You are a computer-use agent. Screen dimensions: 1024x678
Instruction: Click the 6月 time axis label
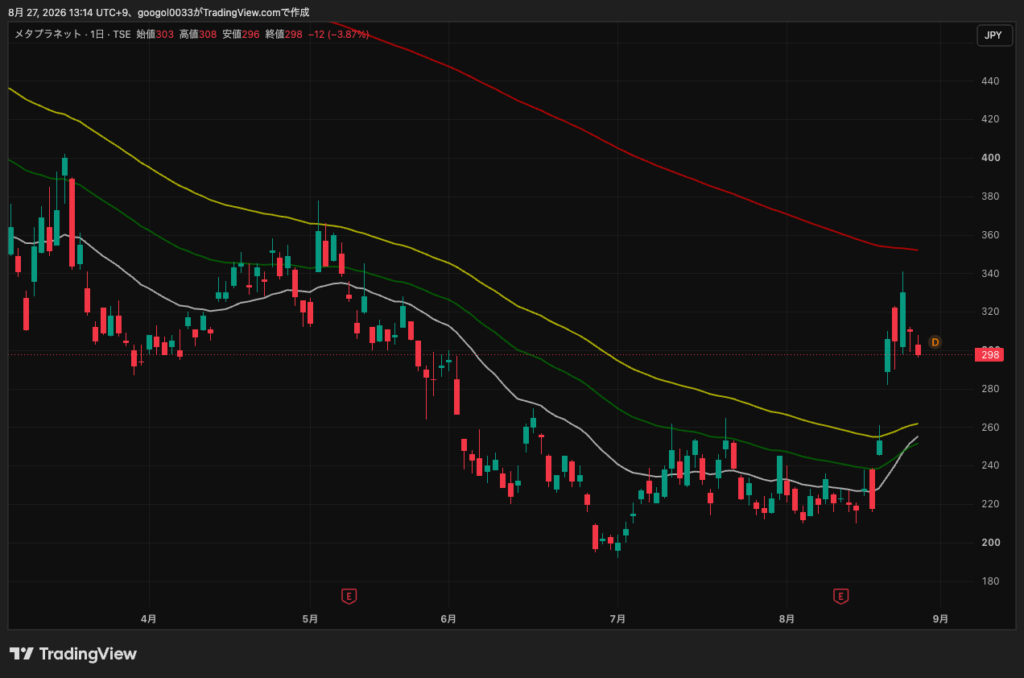(448, 619)
